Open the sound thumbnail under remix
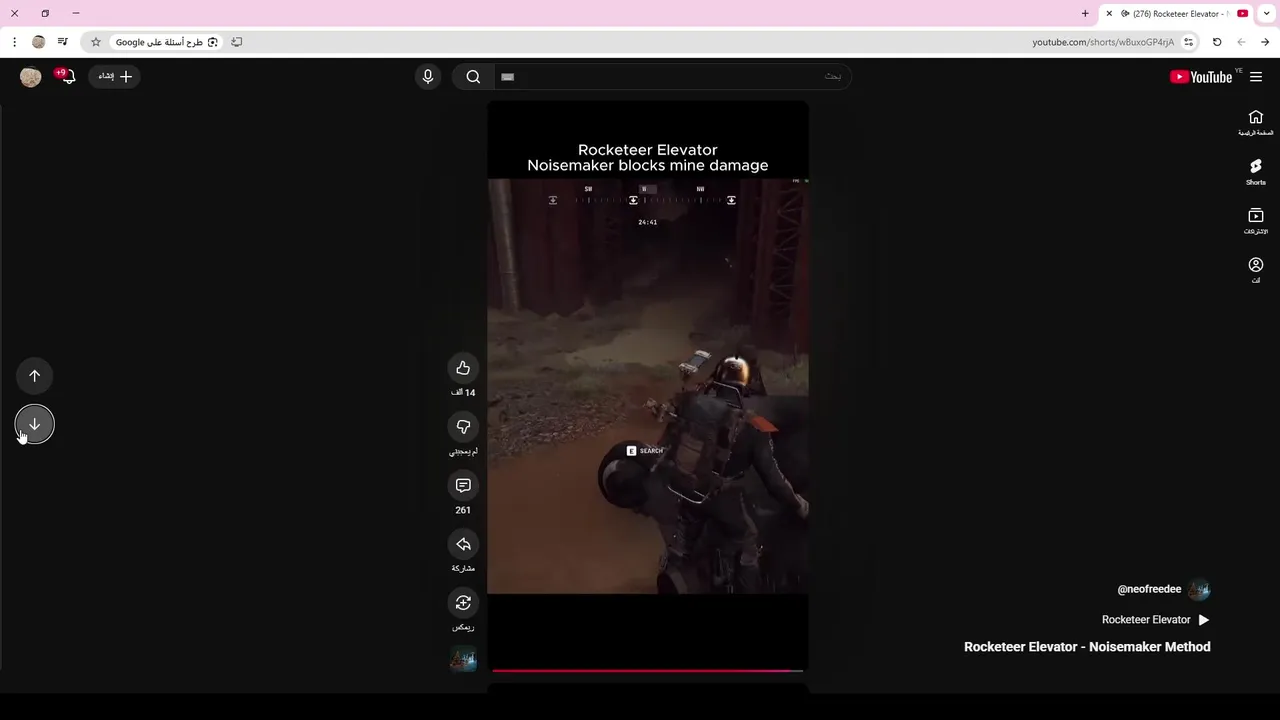This screenshot has height=720, width=1280. tap(463, 659)
